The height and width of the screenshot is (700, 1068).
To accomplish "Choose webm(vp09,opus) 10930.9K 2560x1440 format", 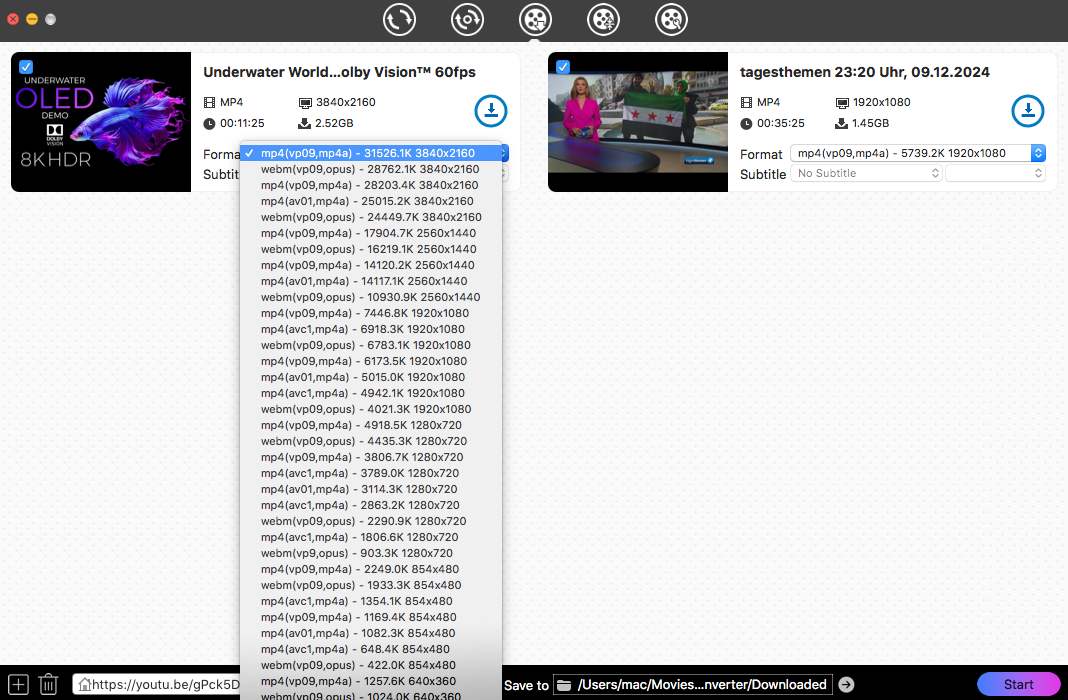I will [x=371, y=297].
